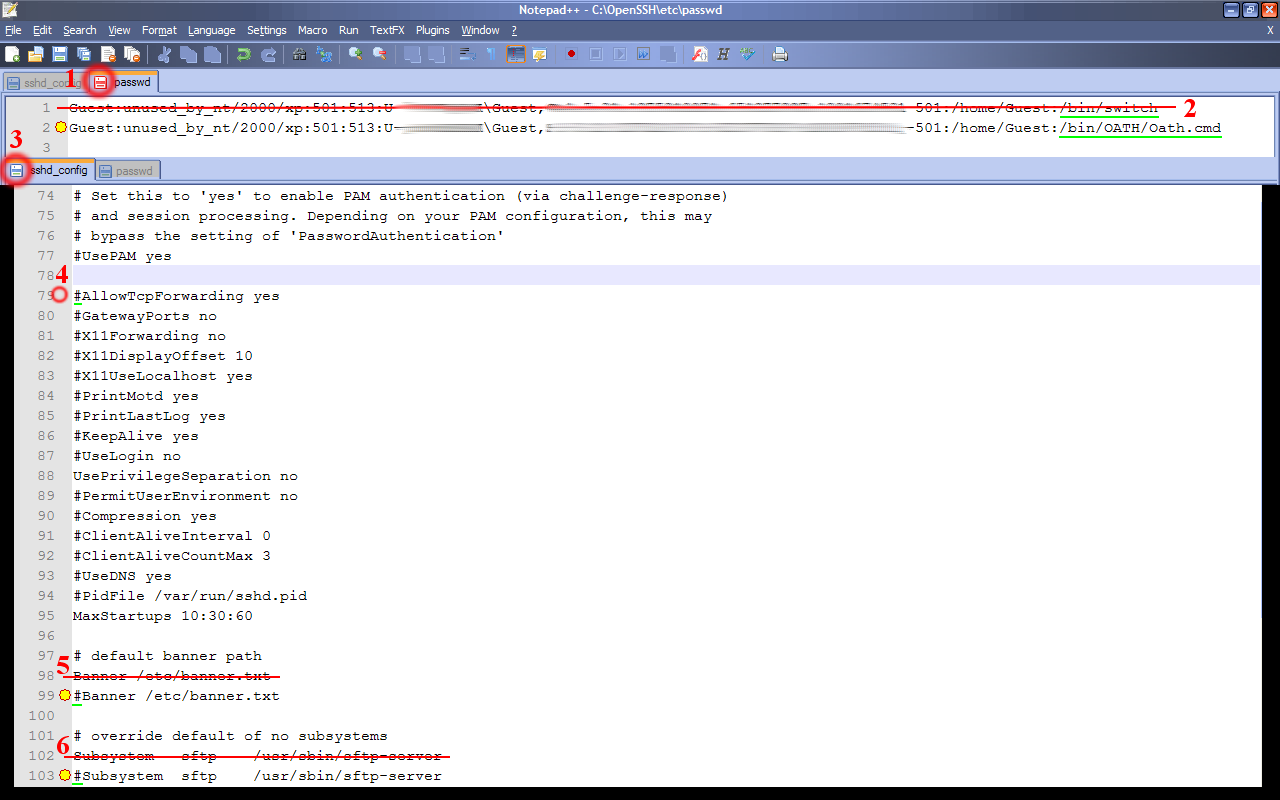Screen dimensions: 1280x800
Task: Open the Window menu
Action: click(x=480, y=31)
